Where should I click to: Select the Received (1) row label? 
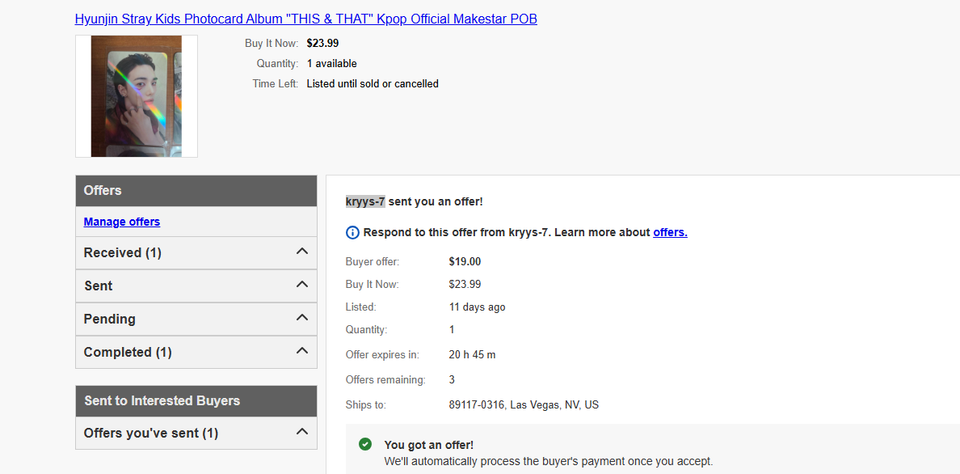122,252
